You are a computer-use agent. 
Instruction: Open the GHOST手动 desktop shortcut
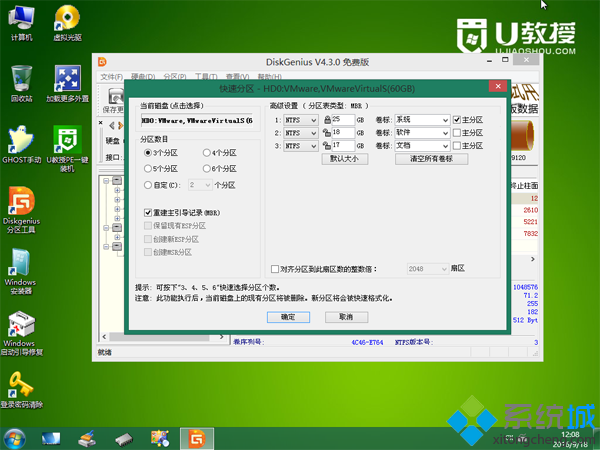point(22,140)
